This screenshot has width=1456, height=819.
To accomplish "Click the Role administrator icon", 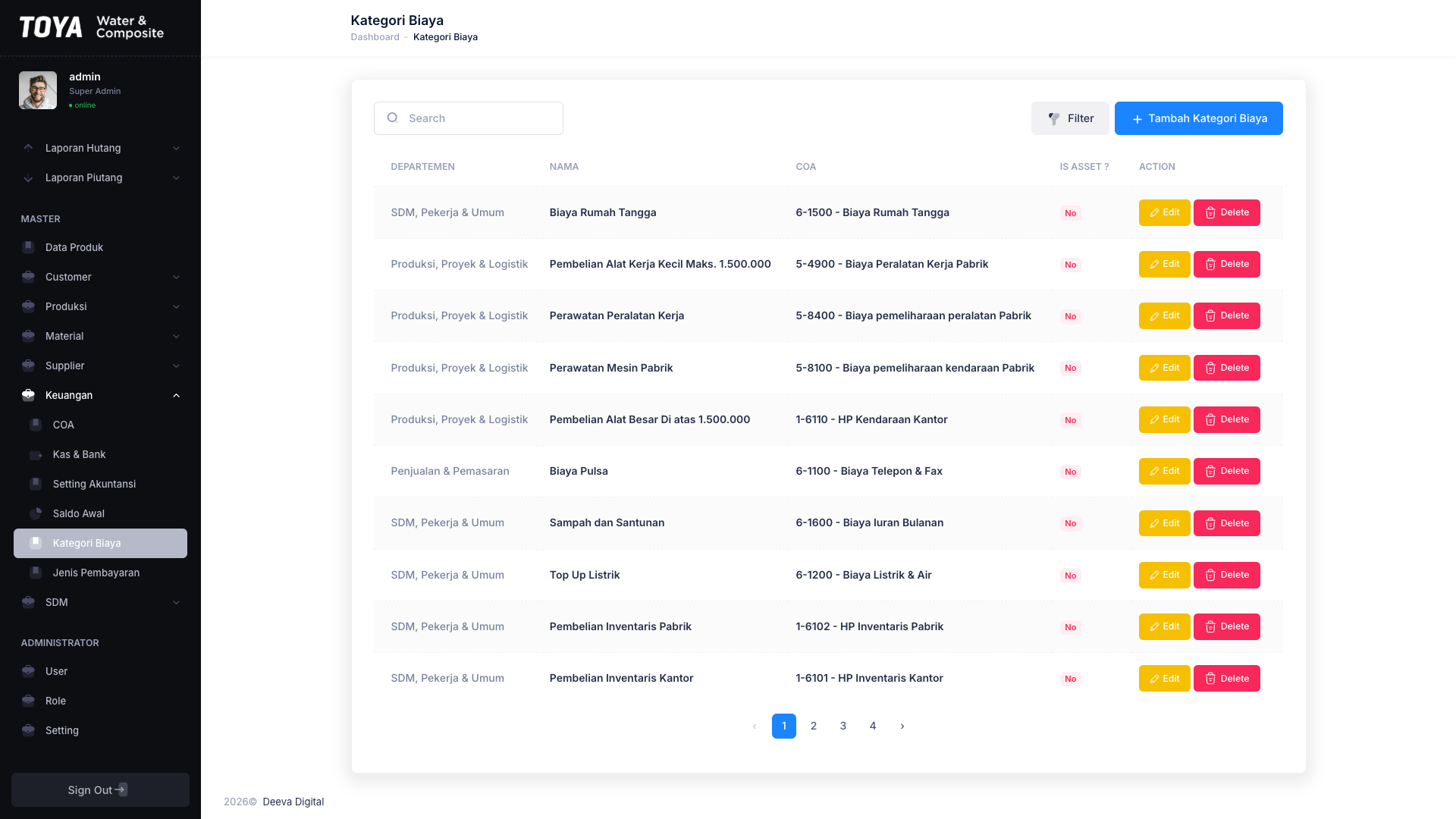I will (x=28, y=701).
